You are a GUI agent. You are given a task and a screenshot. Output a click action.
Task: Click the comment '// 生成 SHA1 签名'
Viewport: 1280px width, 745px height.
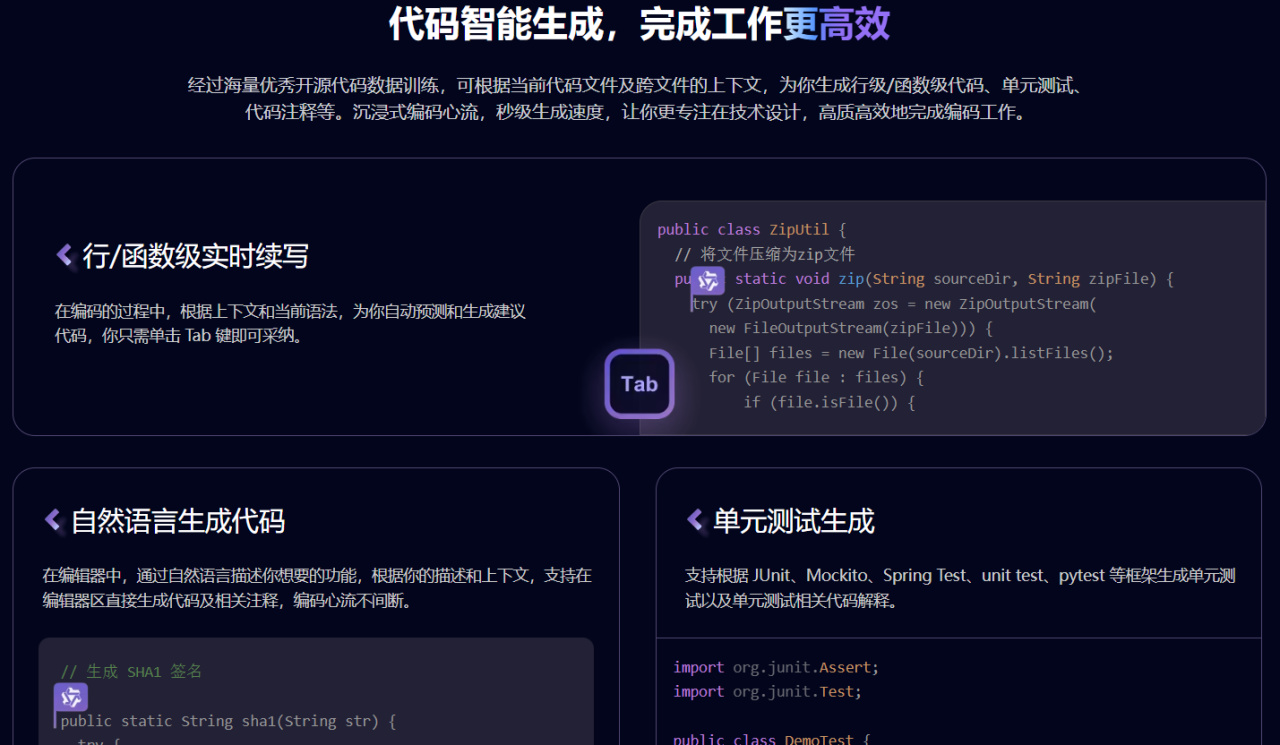click(x=131, y=672)
